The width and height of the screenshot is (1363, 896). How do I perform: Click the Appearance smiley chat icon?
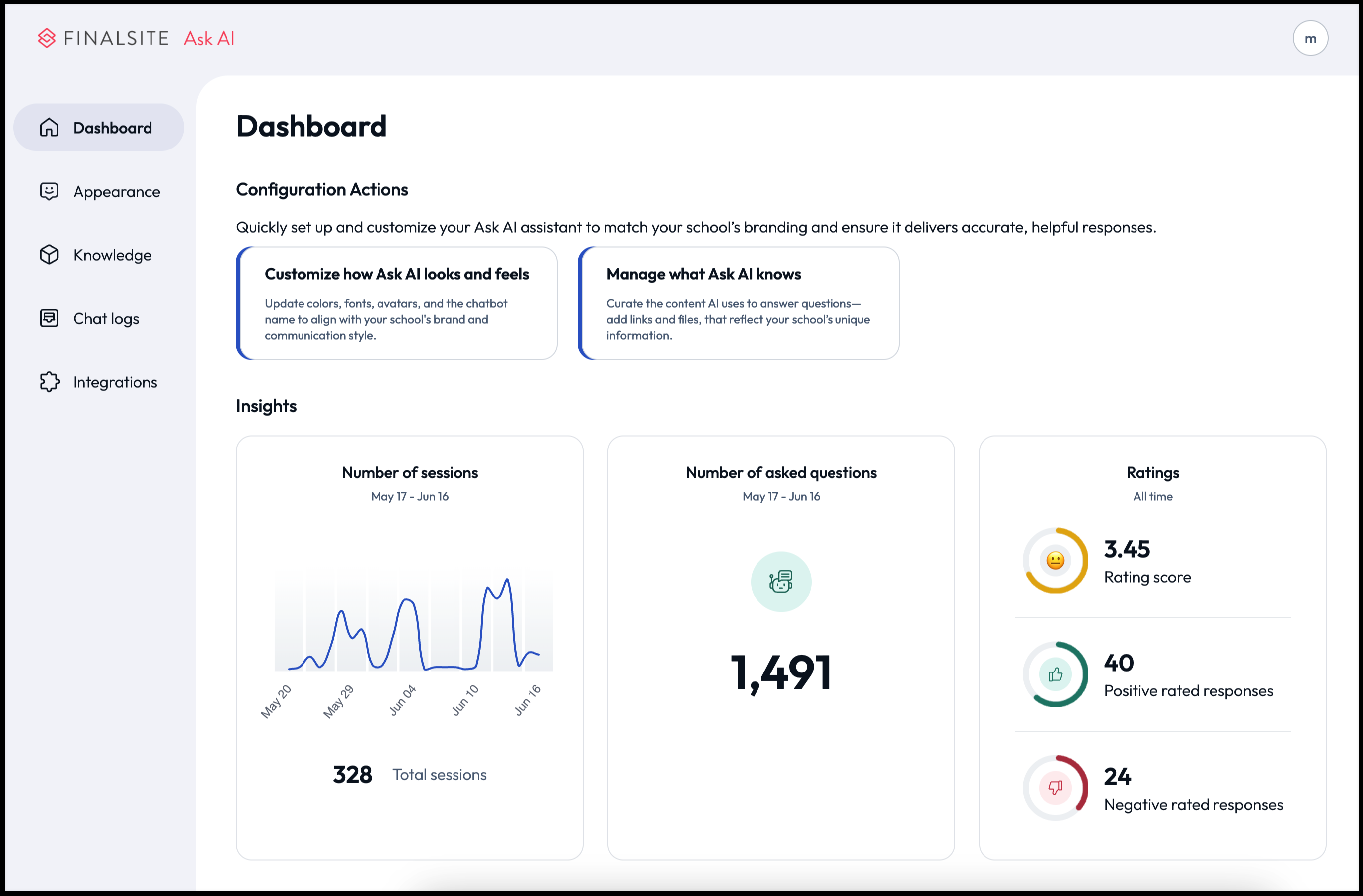tap(49, 191)
